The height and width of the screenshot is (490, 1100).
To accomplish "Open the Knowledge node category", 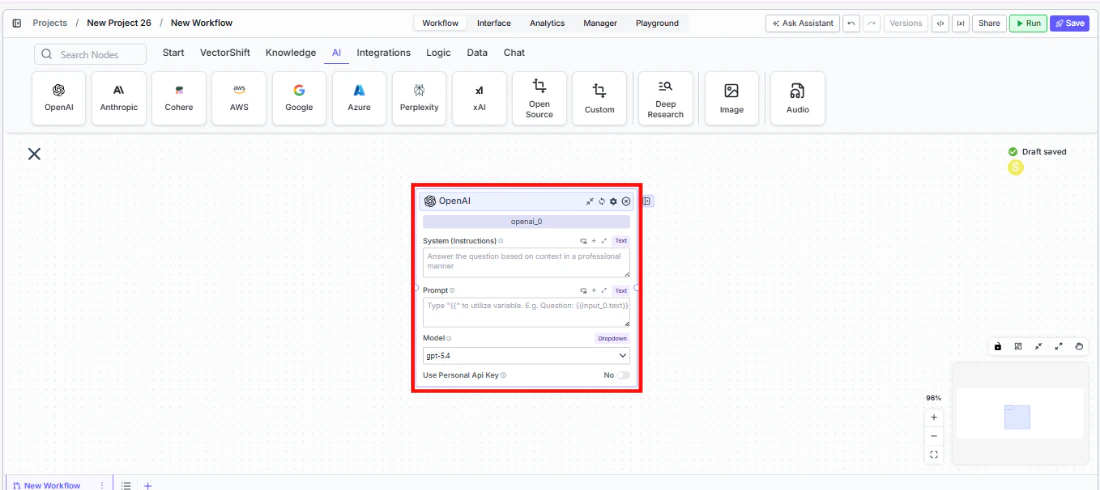I will click(x=290, y=53).
